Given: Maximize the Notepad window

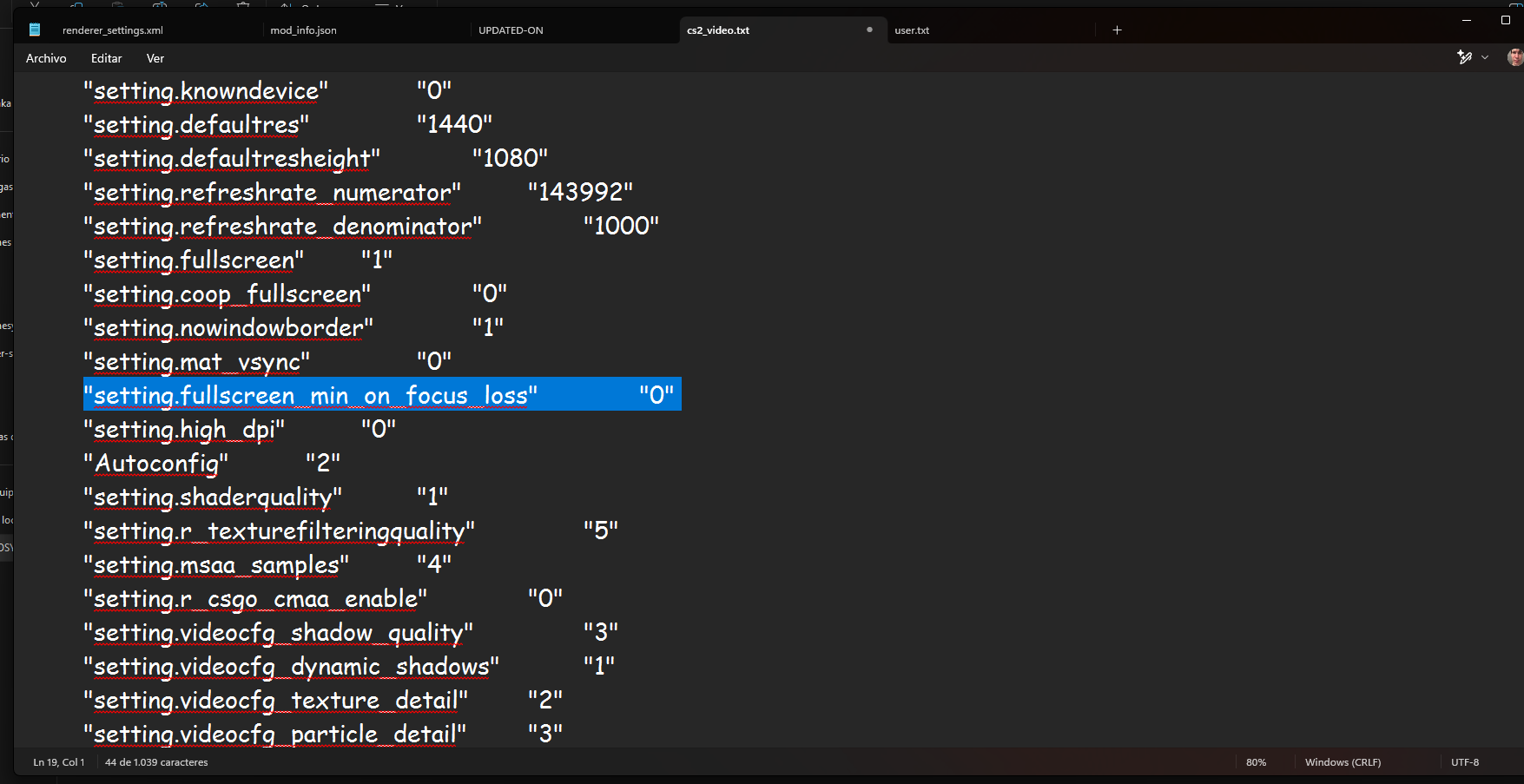Looking at the screenshot, I should tap(1506, 20).
